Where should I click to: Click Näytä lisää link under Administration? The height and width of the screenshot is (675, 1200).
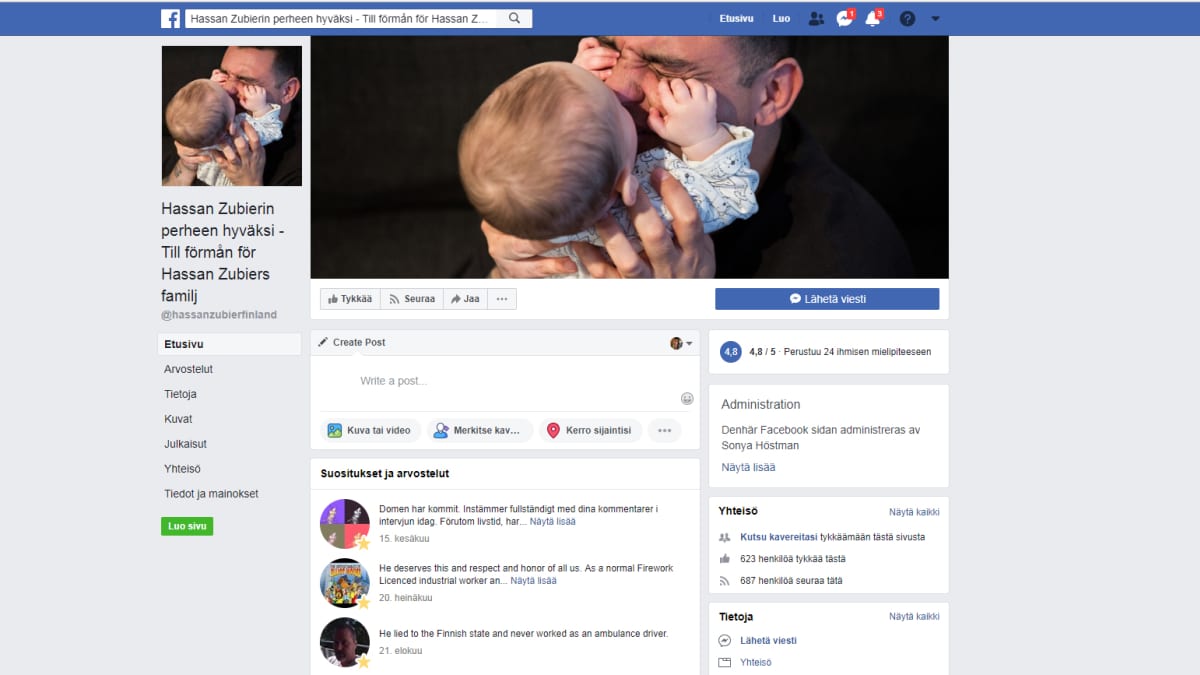748,467
